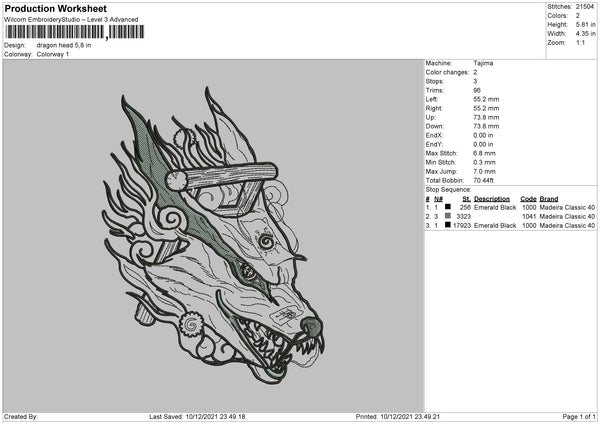The height and width of the screenshot is (424, 600).
Task: Click the 'EndY:' label
Action: [434, 144]
